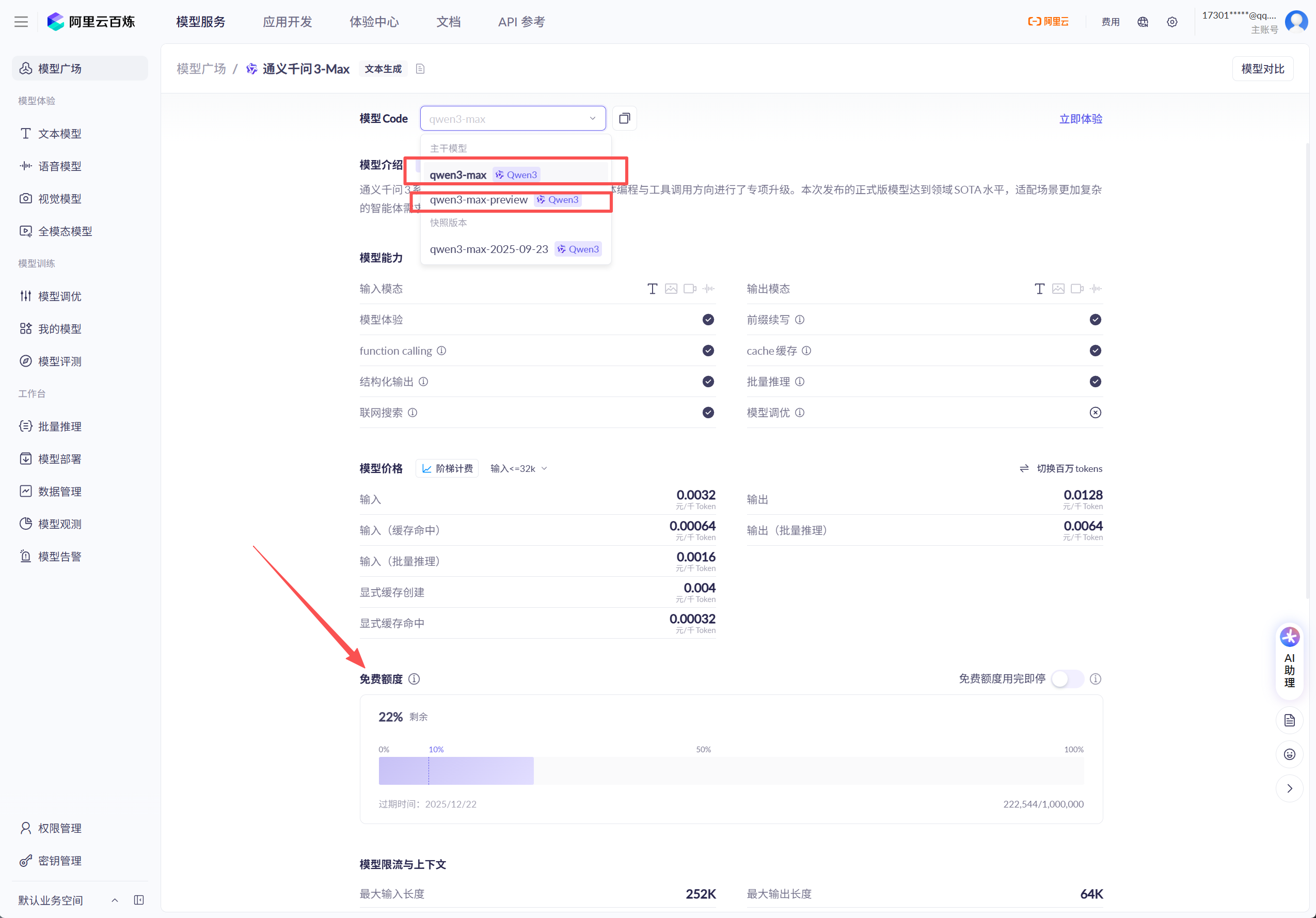Choose qwen3-max-2025-09-23 snapshot option
The image size is (1316, 918).
click(489, 249)
